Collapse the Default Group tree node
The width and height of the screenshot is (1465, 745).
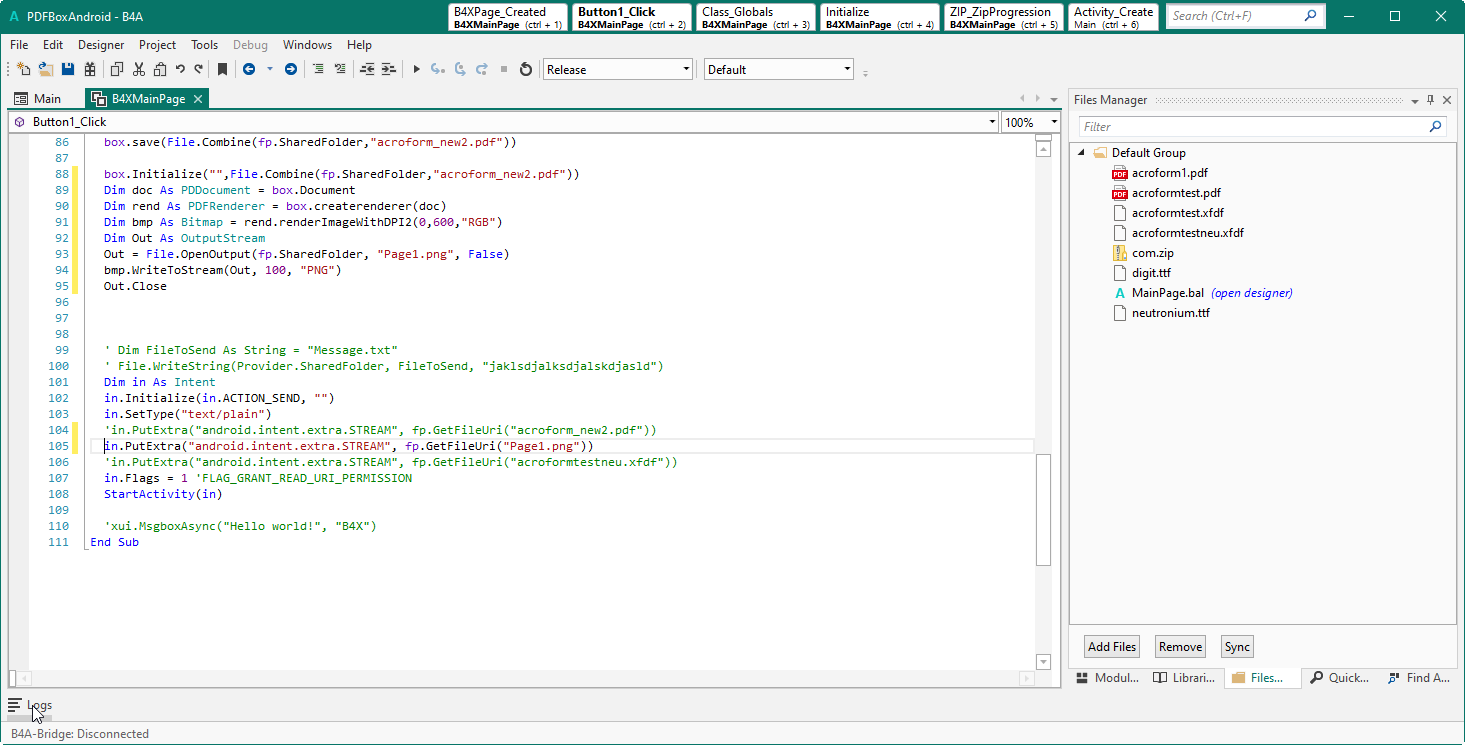point(1081,153)
